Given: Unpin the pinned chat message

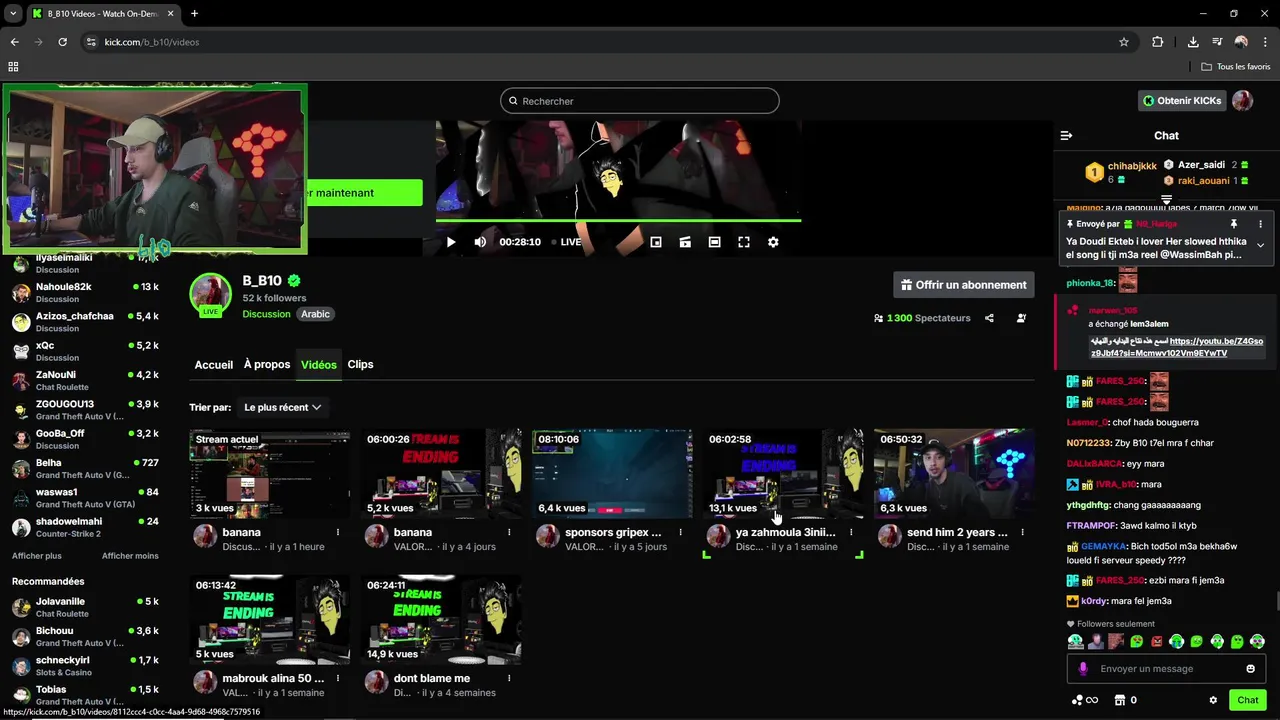Looking at the screenshot, I should coord(1233,224).
